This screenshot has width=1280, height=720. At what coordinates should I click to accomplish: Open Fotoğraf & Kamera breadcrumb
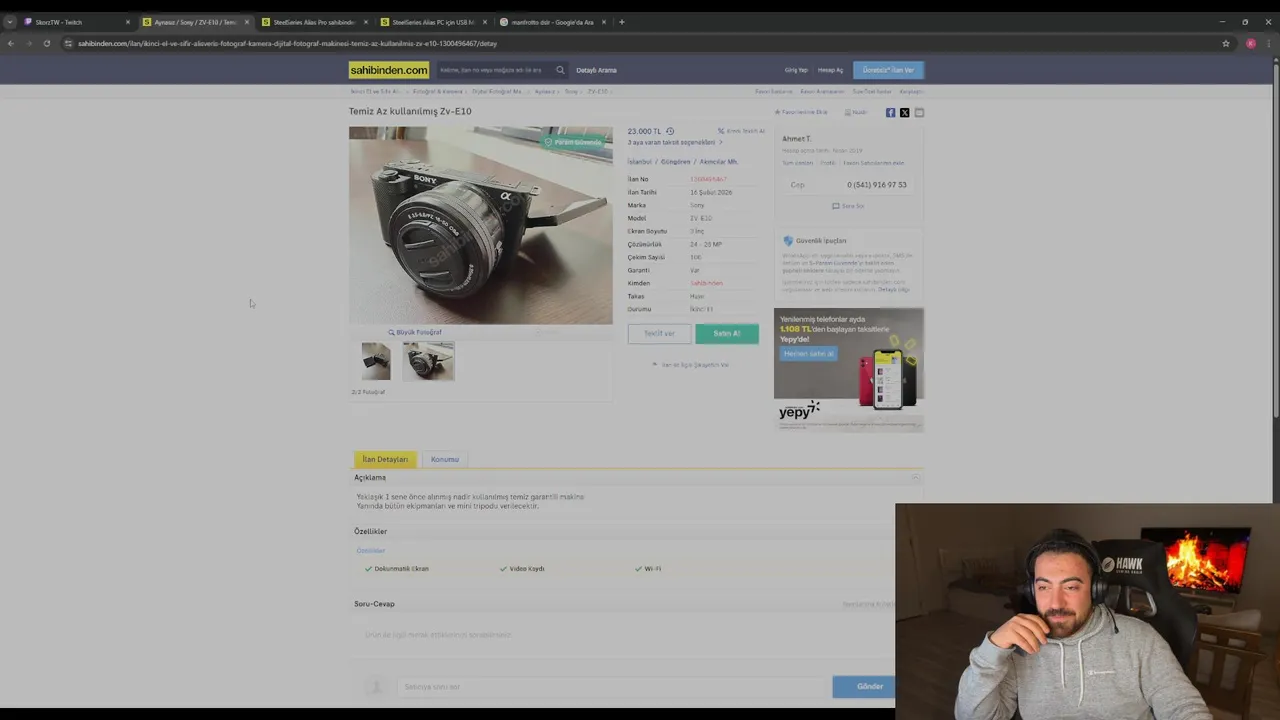[438, 91]
